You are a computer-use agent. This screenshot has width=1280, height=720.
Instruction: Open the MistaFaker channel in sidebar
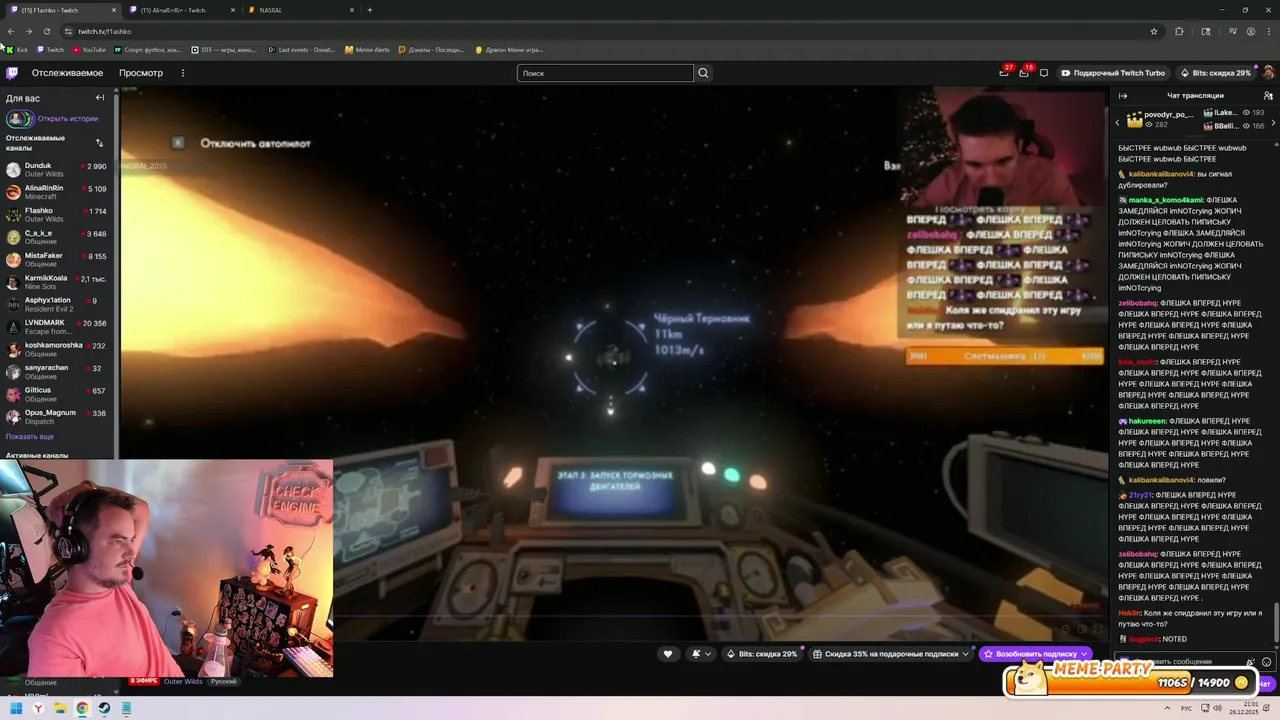[58, 259]
